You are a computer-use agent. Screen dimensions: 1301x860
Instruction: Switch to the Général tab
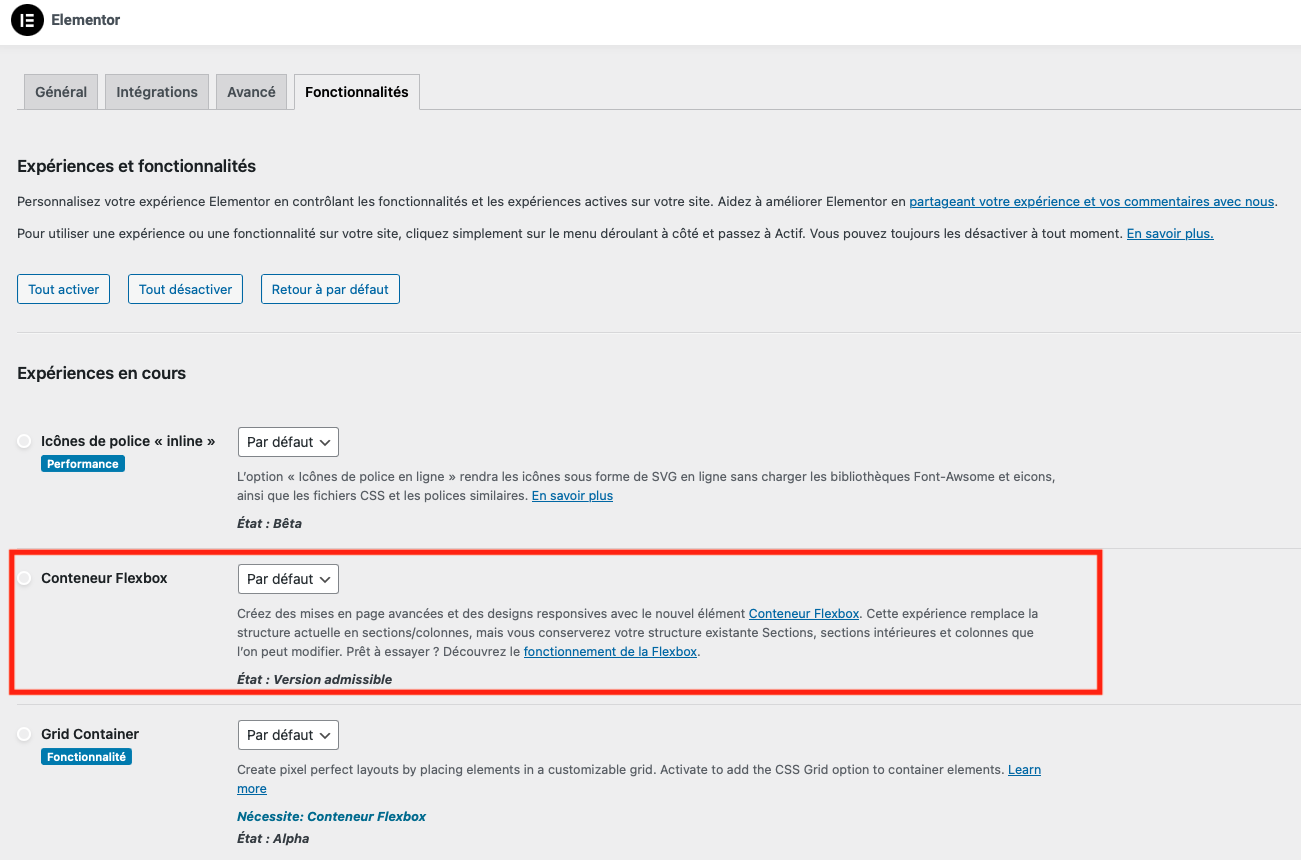(61, 92)
